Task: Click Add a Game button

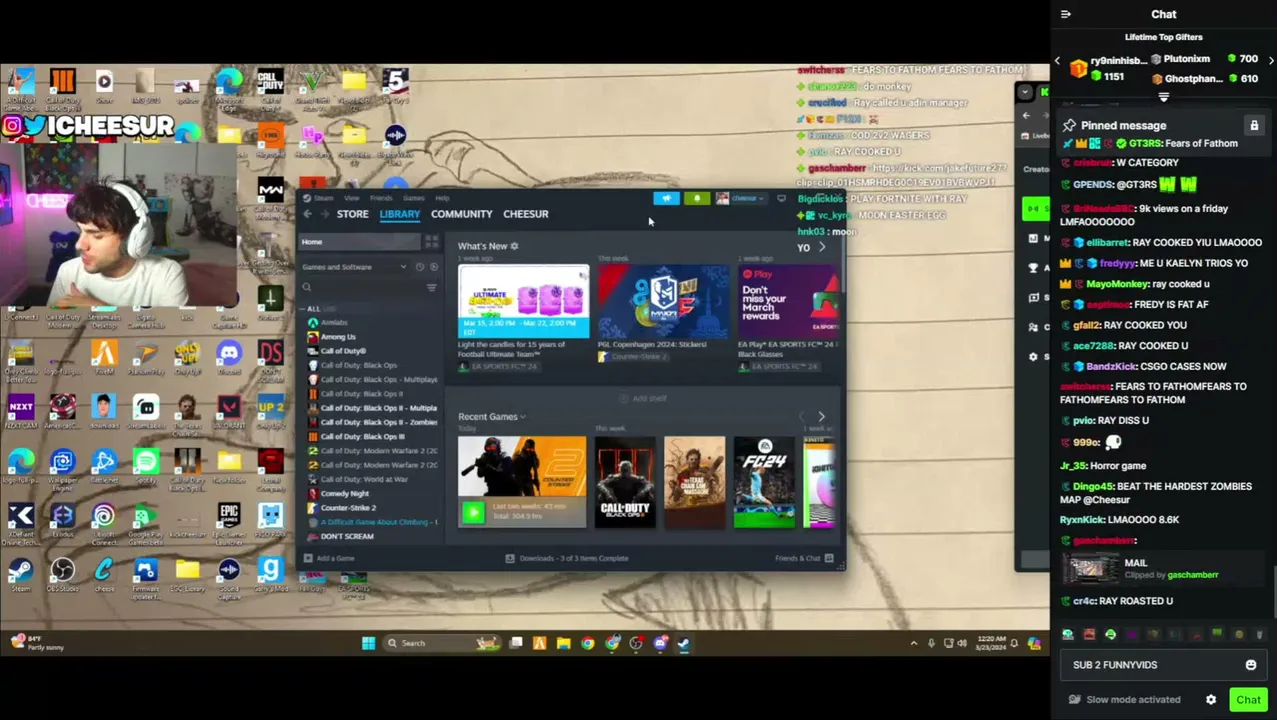Action: 330,558
